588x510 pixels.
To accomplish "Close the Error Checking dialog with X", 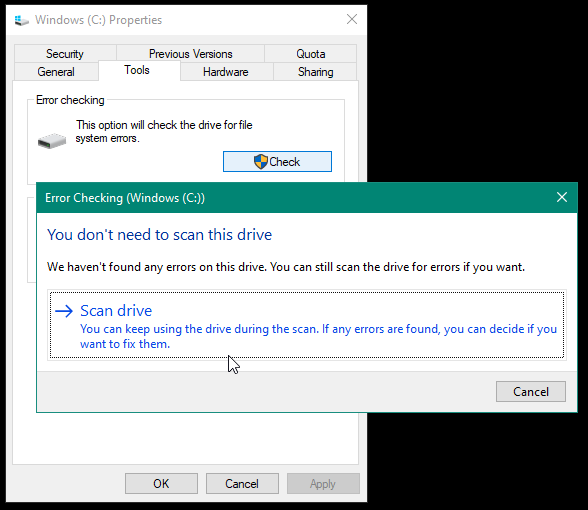I will [x=562, y=197].
